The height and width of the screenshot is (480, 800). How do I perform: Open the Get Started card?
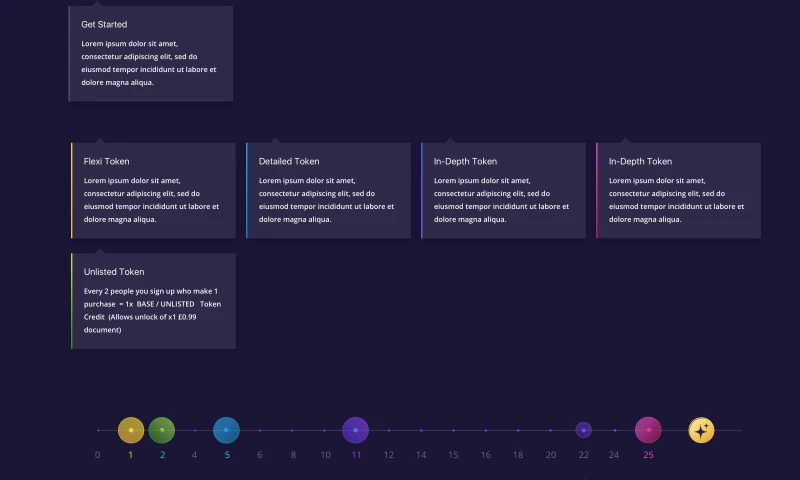pyautogui.click(x=151, y=54)
